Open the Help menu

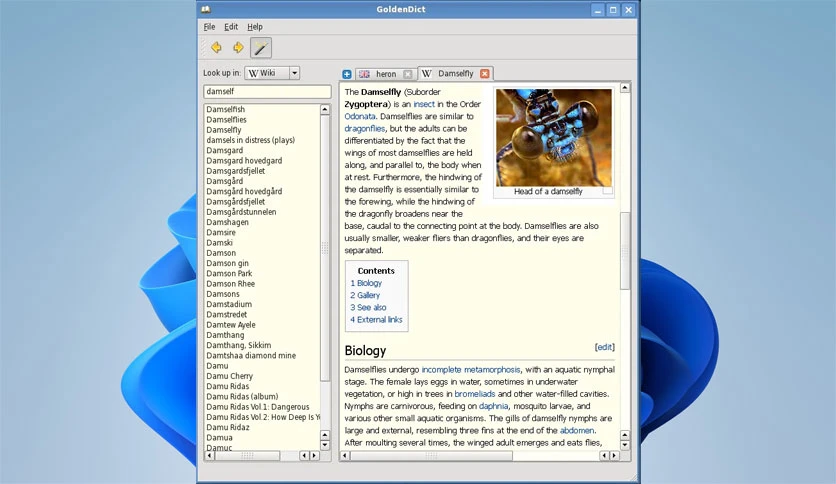pos(254,27)
